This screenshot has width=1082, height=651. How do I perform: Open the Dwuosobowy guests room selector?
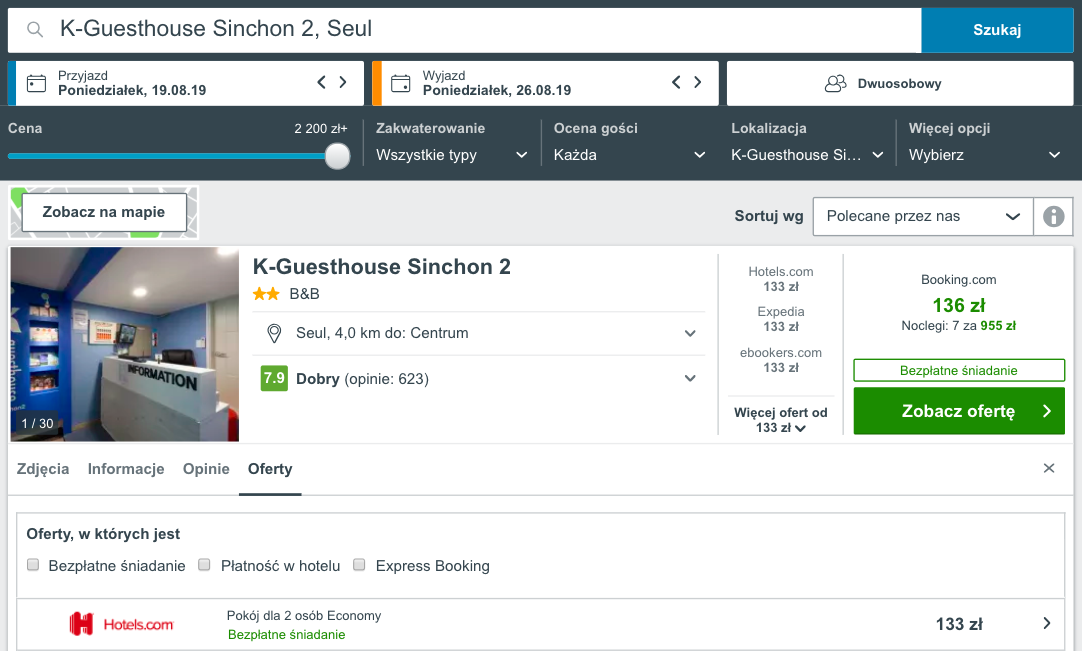tap(900, 84)
